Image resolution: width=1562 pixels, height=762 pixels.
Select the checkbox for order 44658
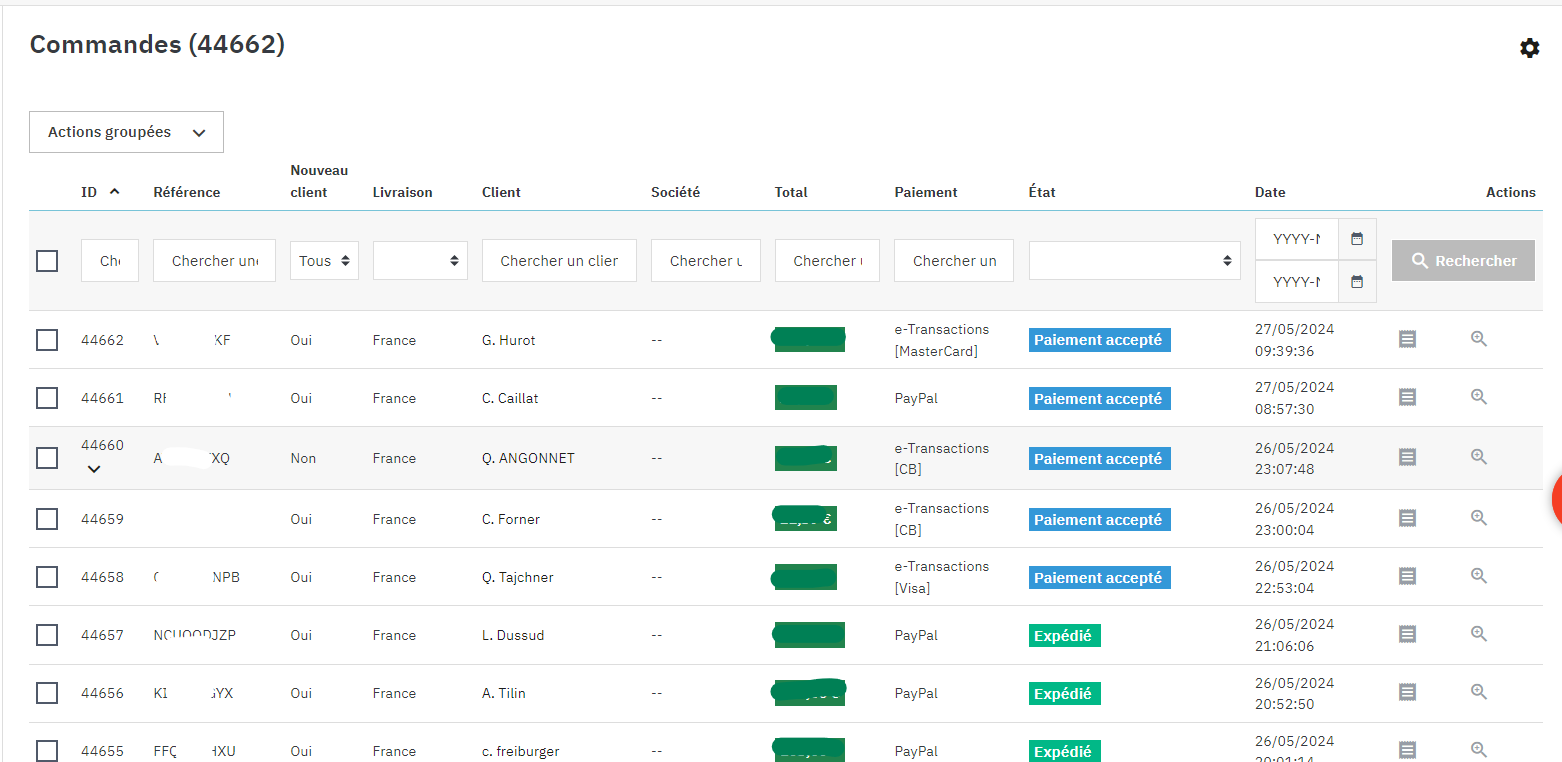click(x=47, y=577)
